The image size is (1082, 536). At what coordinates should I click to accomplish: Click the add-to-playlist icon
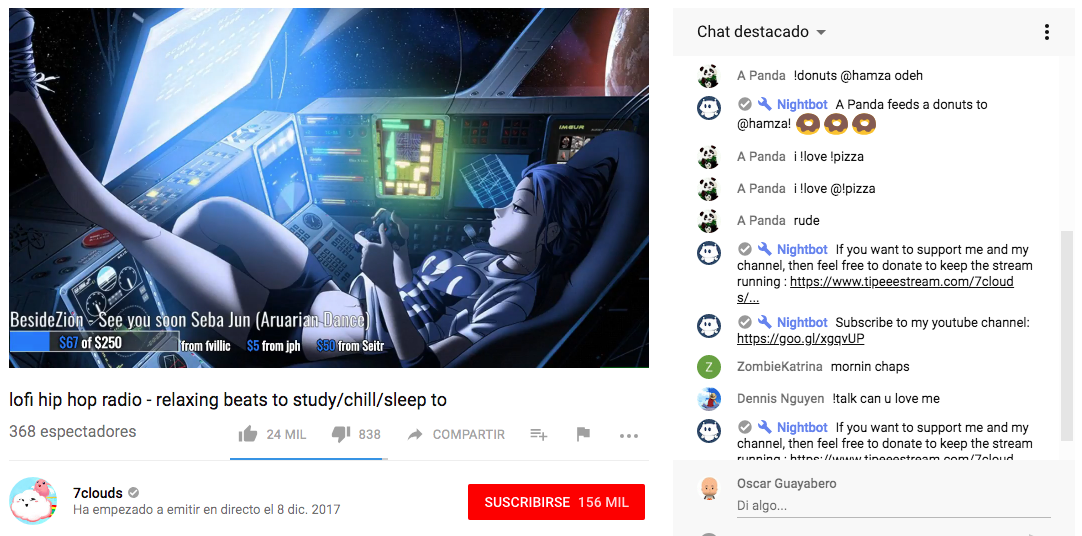539,434
